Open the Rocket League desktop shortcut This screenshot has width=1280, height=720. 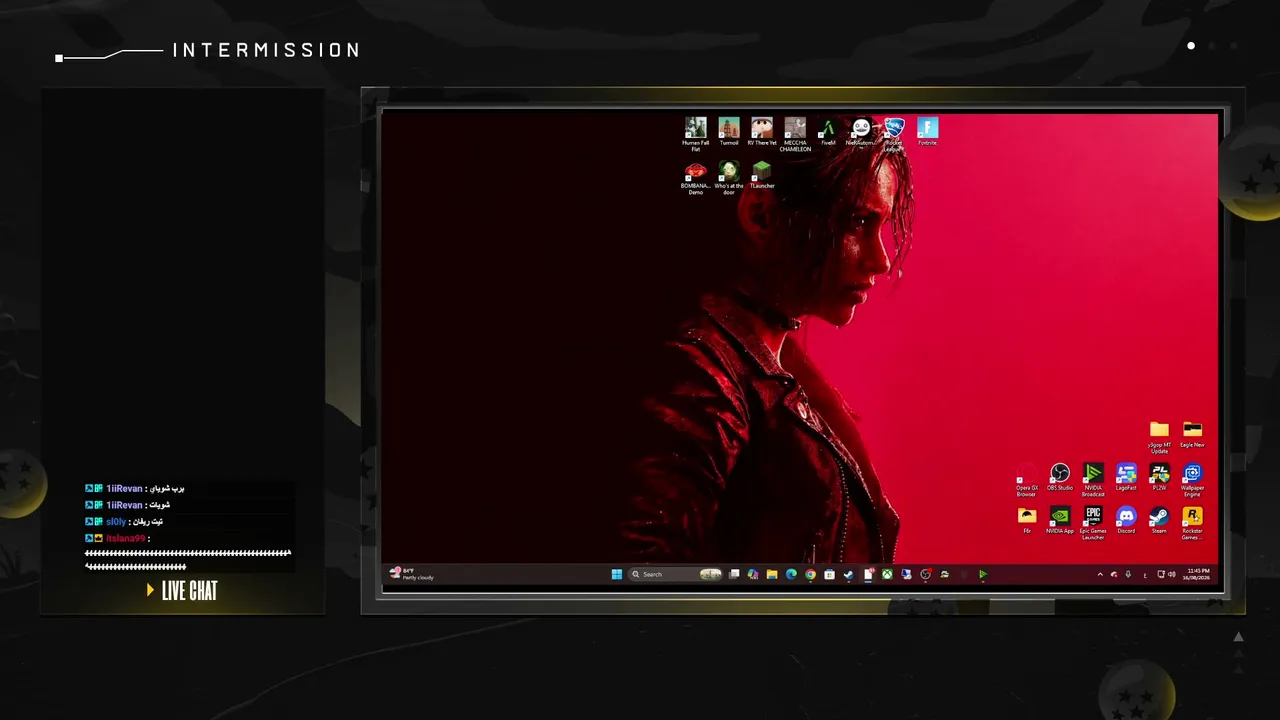(894, 134)
